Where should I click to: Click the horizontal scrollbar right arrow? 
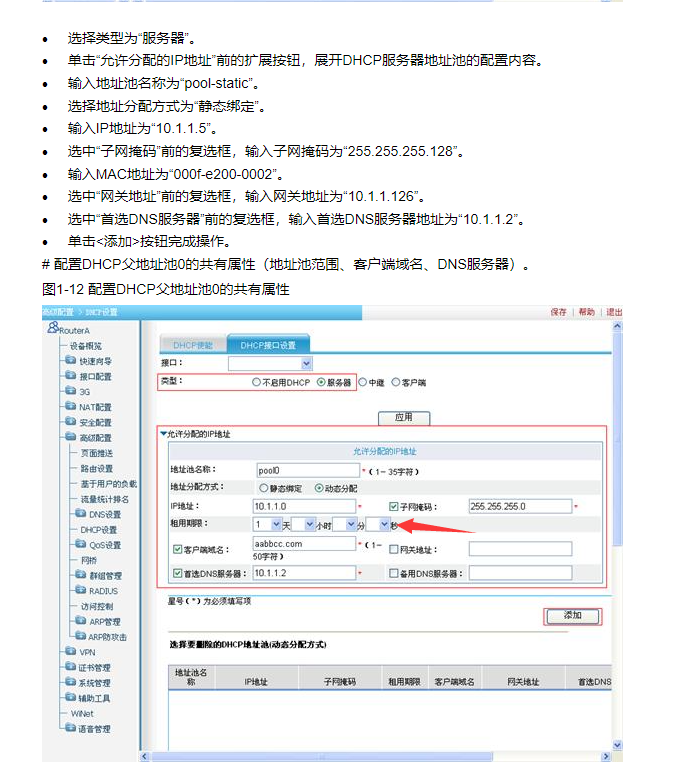click(606, 756)
